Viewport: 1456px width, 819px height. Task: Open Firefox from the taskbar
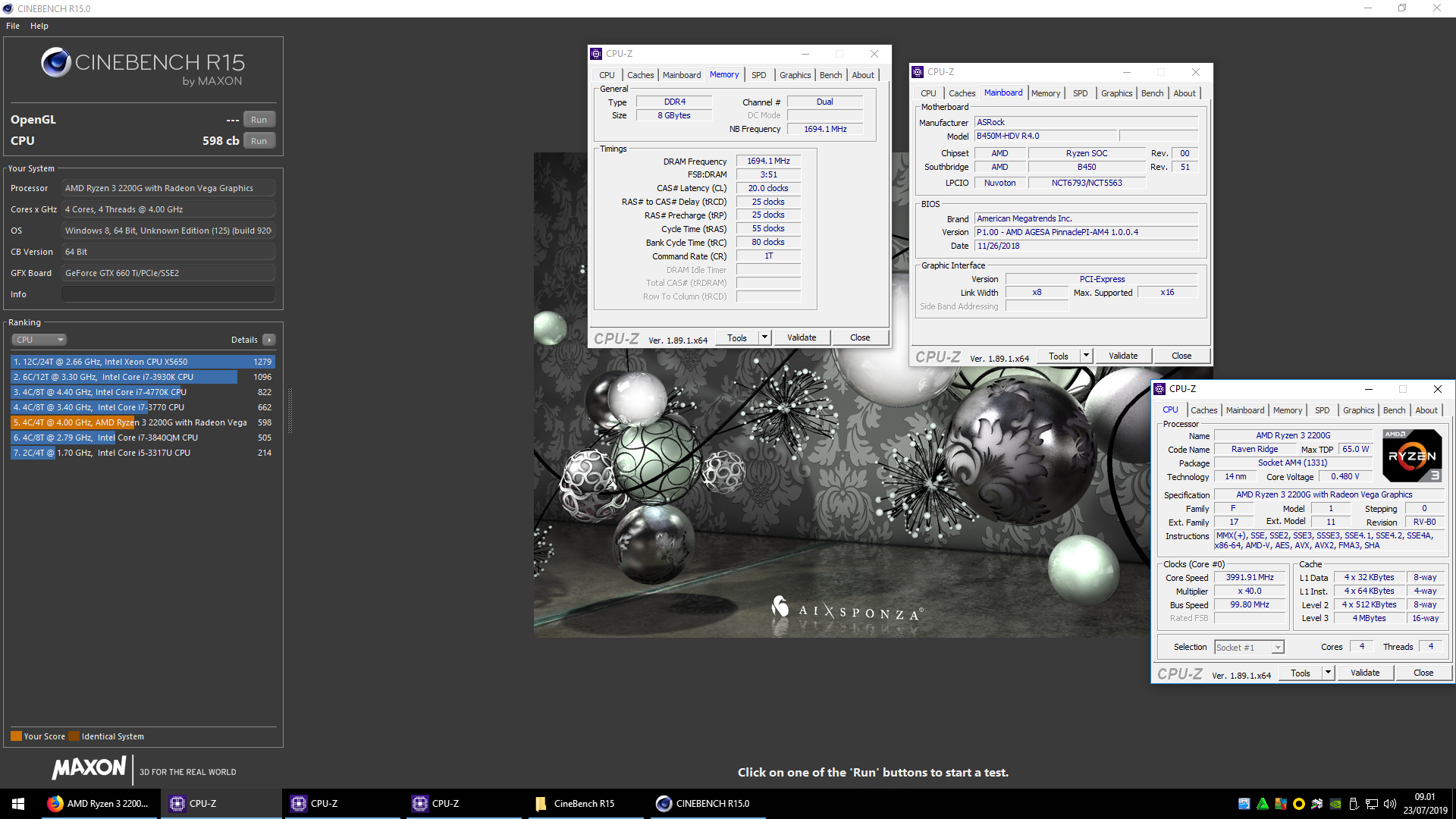click(99, 804)
